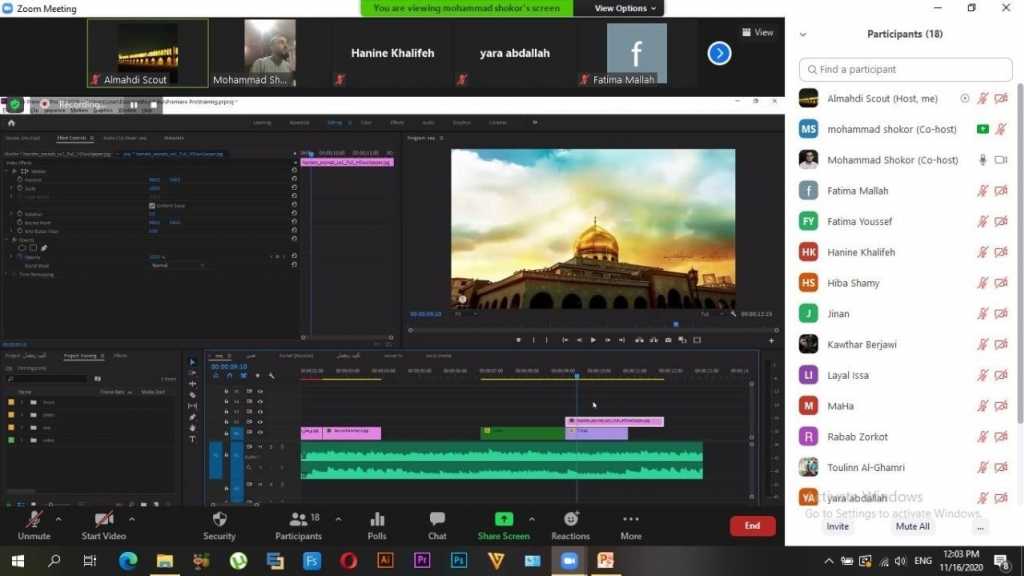The image size is (1024, 576).
Task: Click the Mute All button
Action: tap(912, 526)
